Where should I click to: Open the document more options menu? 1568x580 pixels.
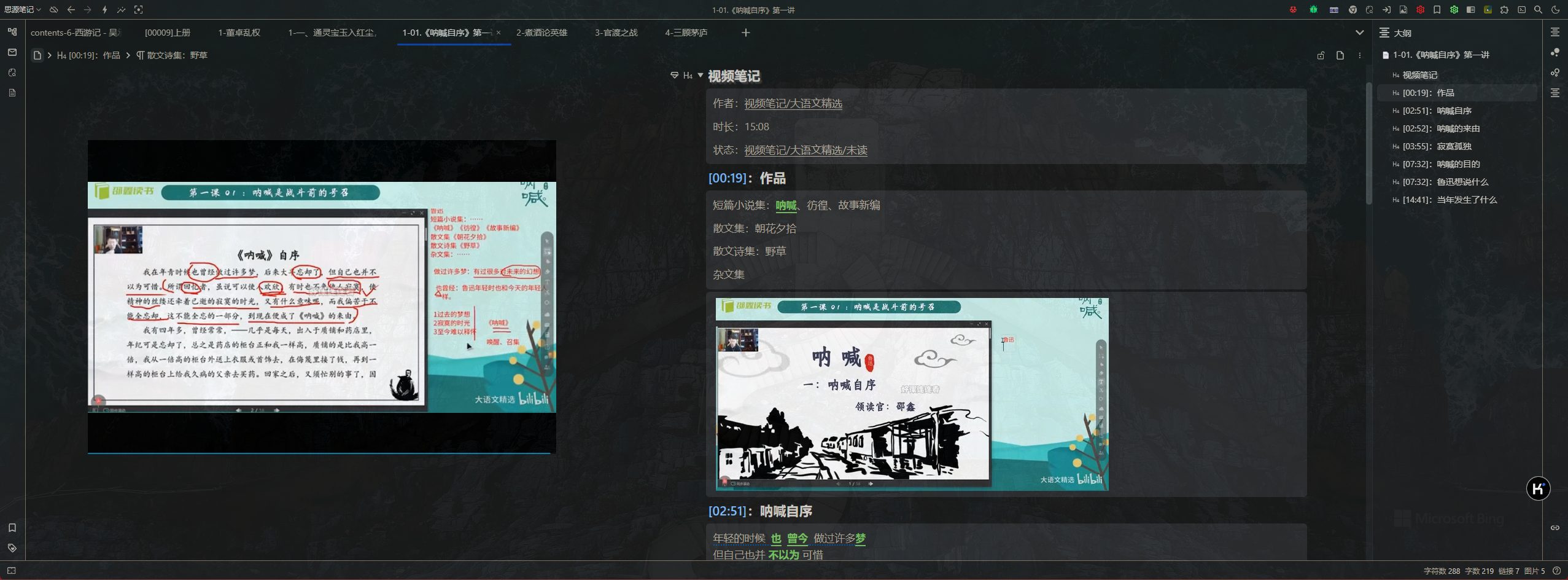1360,55
